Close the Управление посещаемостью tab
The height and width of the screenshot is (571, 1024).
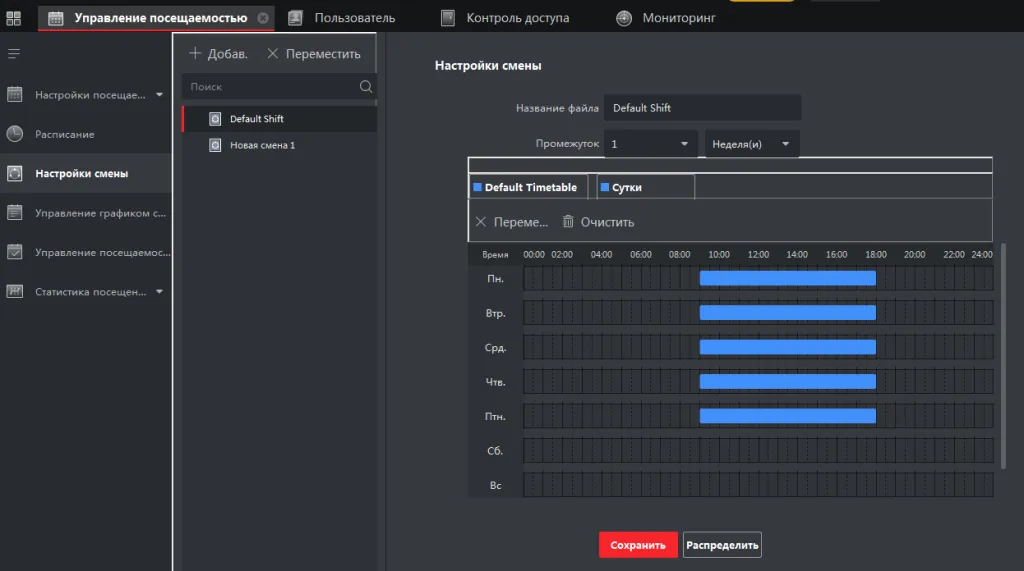coord(263,18)
